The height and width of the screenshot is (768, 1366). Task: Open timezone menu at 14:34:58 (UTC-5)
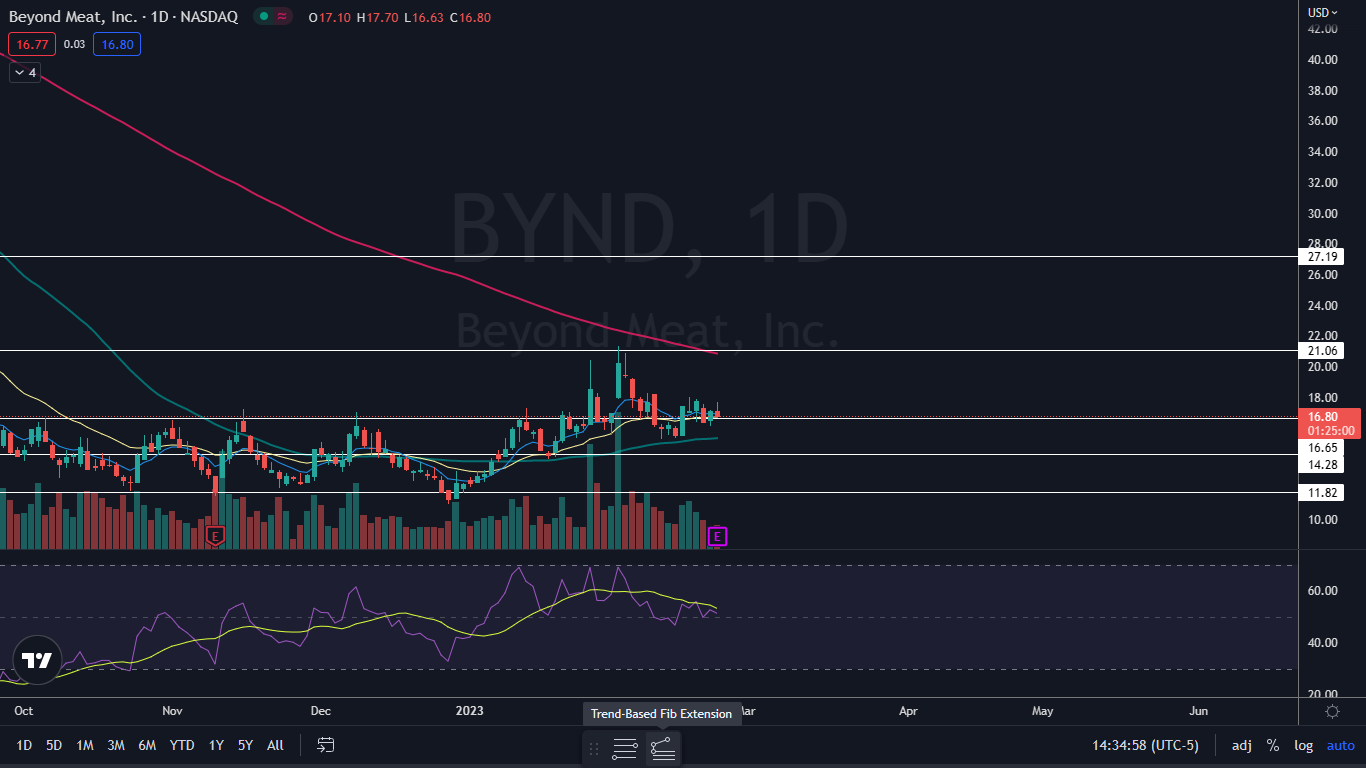point(1146,745)
